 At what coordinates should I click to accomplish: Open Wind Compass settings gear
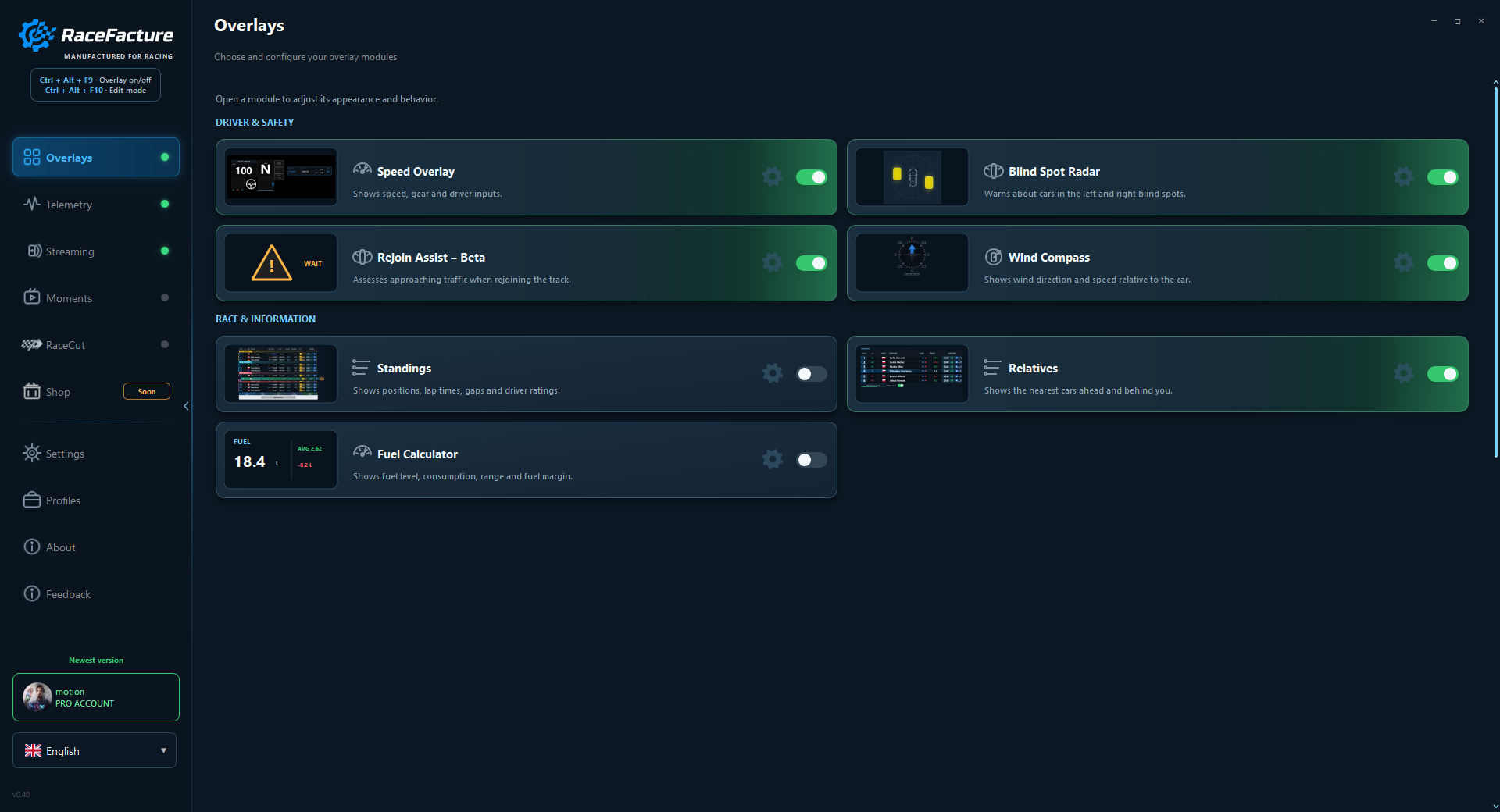[x=1404, y=262]
